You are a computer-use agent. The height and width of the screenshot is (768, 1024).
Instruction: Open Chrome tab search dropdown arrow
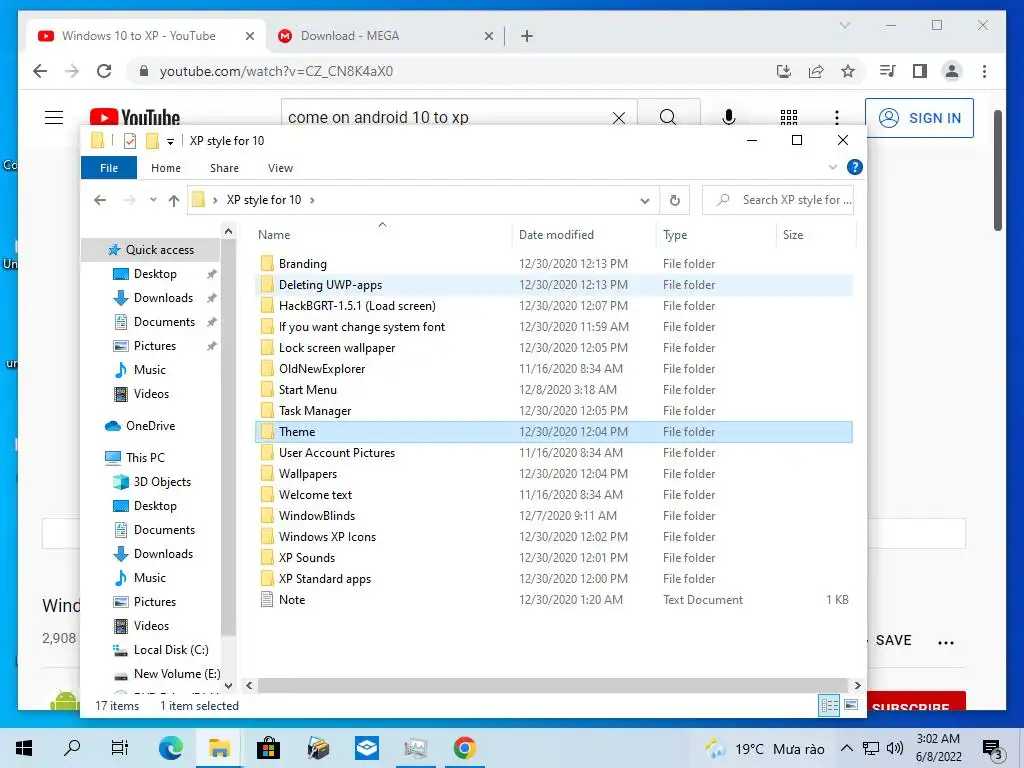click(844, 25)
